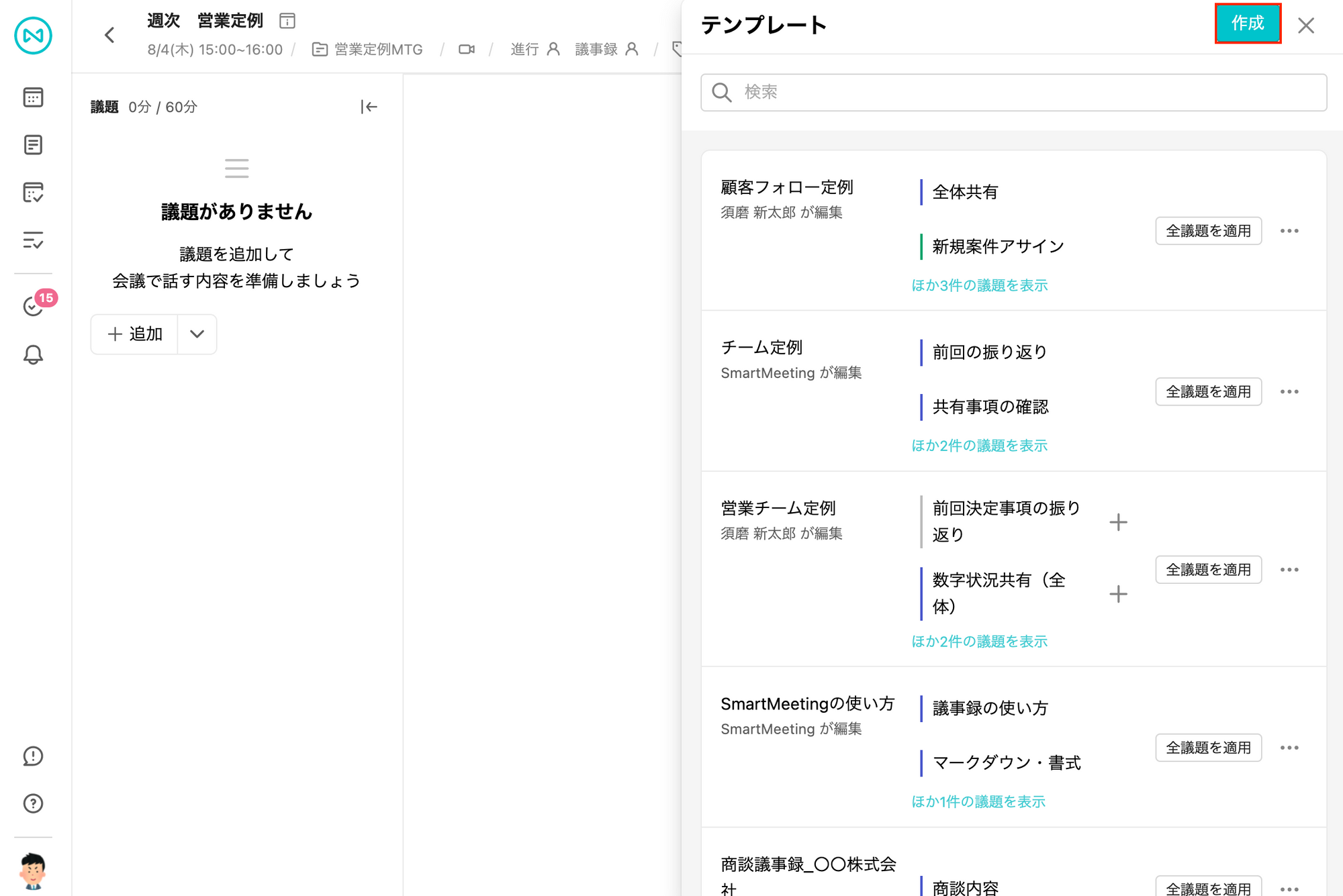Screen dimensions: 1343x896
Task: Click the SmartMeeting logo icon
Action: point(33,35)
